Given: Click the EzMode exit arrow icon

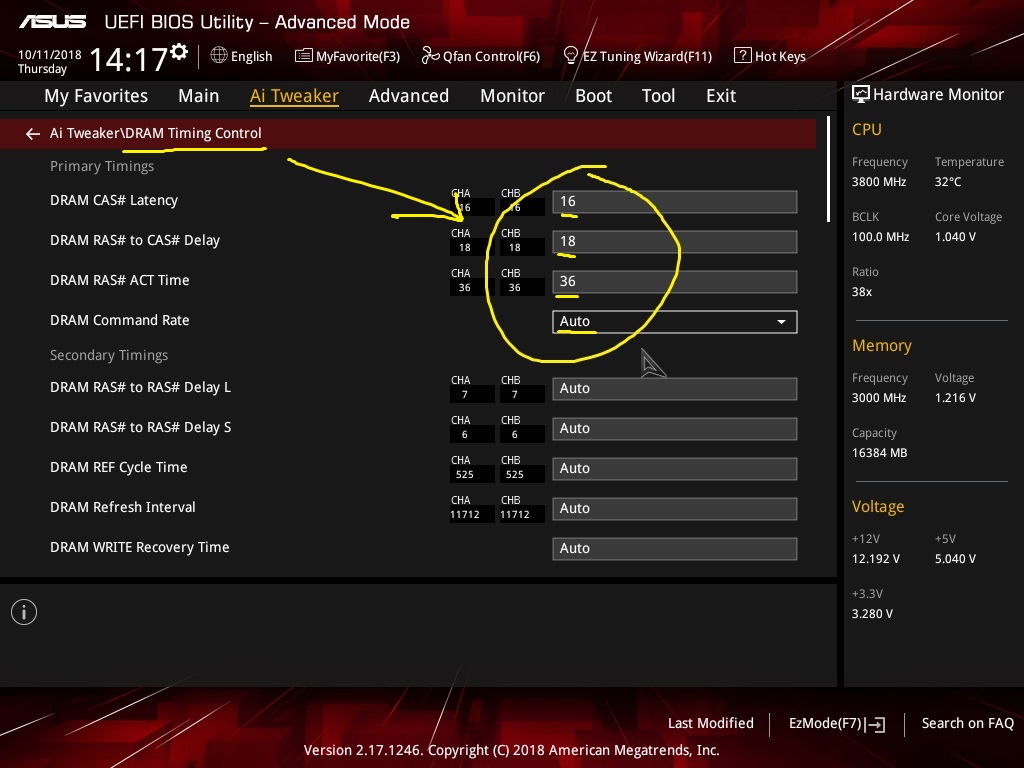Looking at the screenshot, I should (876, 724).
